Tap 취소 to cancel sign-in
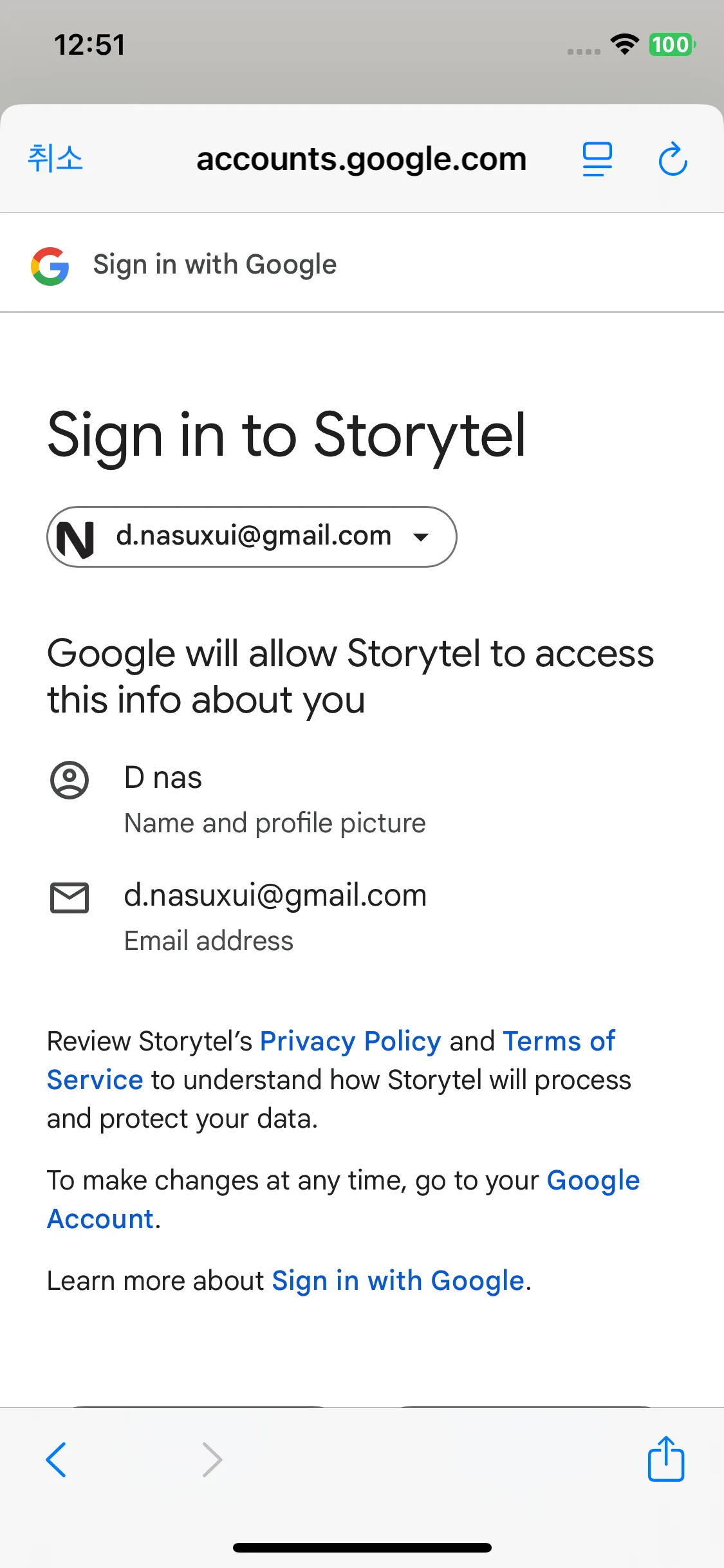The height and width of the screenshot is (1568, 724). click(x=55, y=158)
